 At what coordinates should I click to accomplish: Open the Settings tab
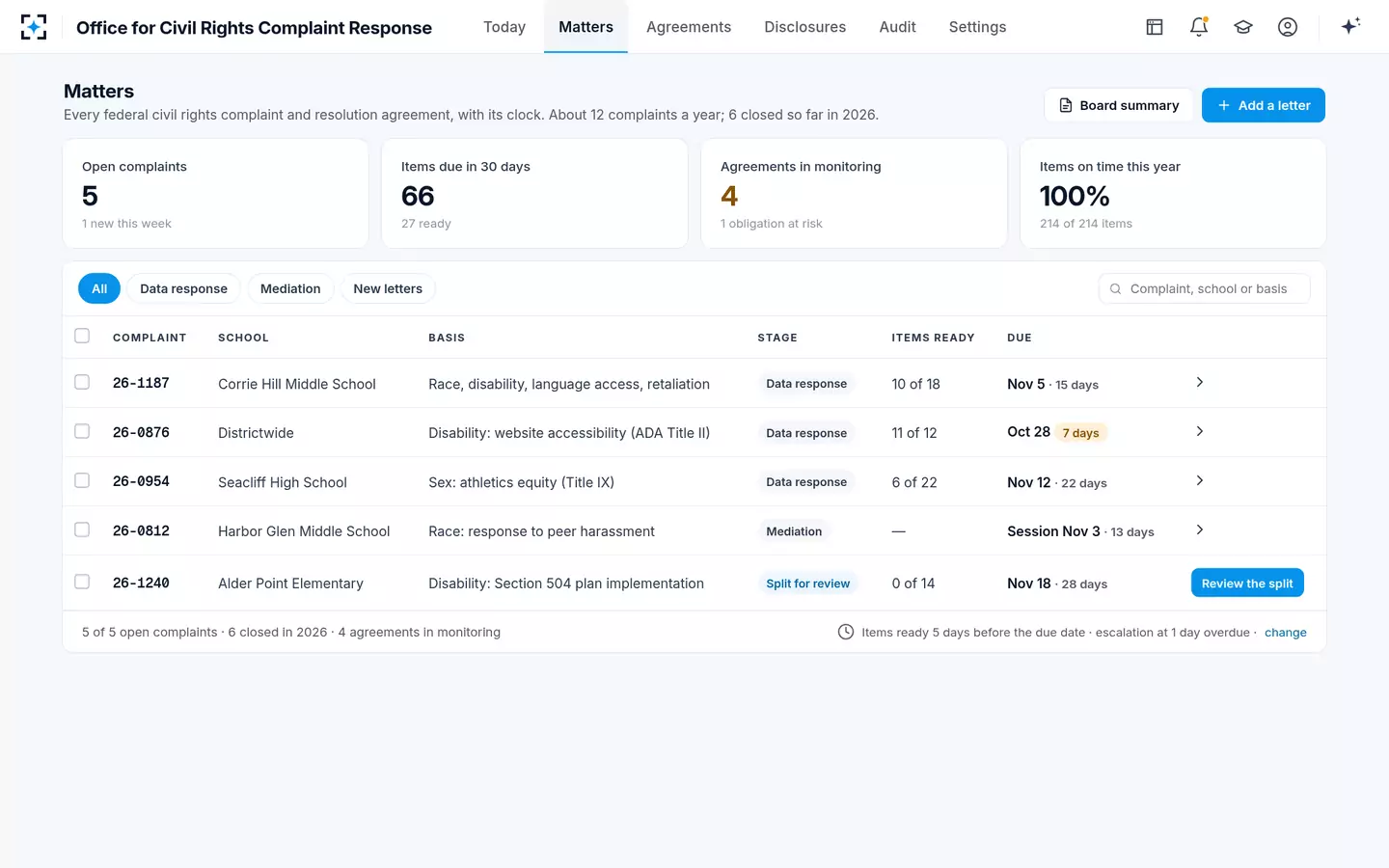tap(977, 27)
